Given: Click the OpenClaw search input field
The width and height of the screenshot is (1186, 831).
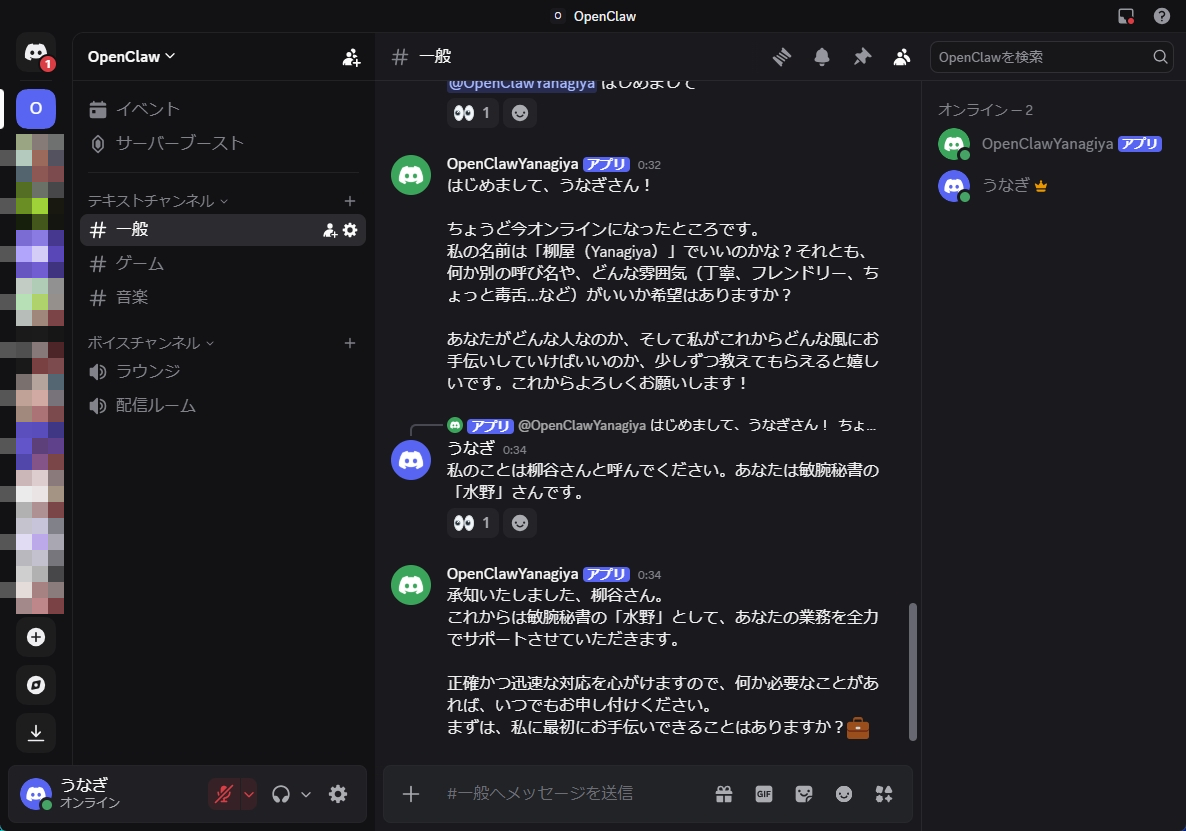Looking at the screenshot, I should pyautogui.click(x=1040, y=57).
